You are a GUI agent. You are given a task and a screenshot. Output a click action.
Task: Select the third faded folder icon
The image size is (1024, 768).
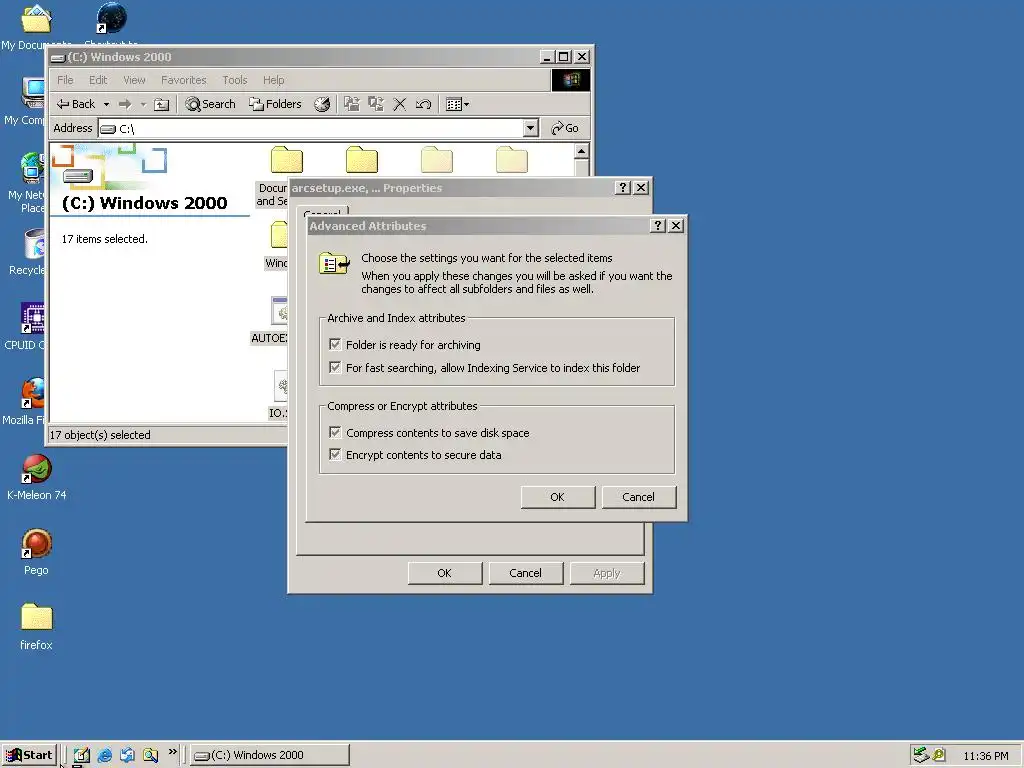pos(437,160)
